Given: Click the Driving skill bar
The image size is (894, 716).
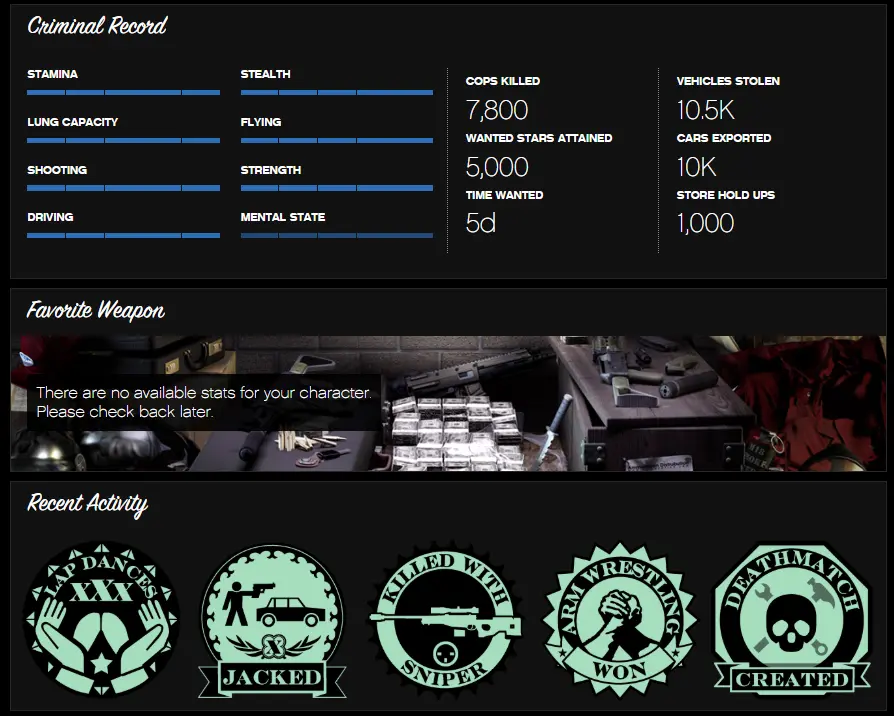Looking at the screenshot, I should pos(123,236).
